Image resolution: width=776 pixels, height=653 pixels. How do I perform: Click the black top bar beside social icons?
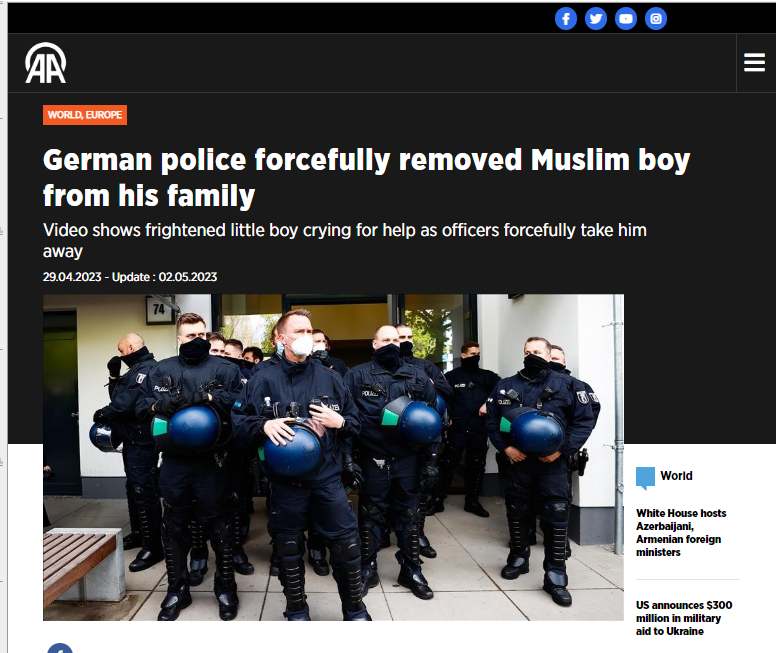click(x=277, y=19)
